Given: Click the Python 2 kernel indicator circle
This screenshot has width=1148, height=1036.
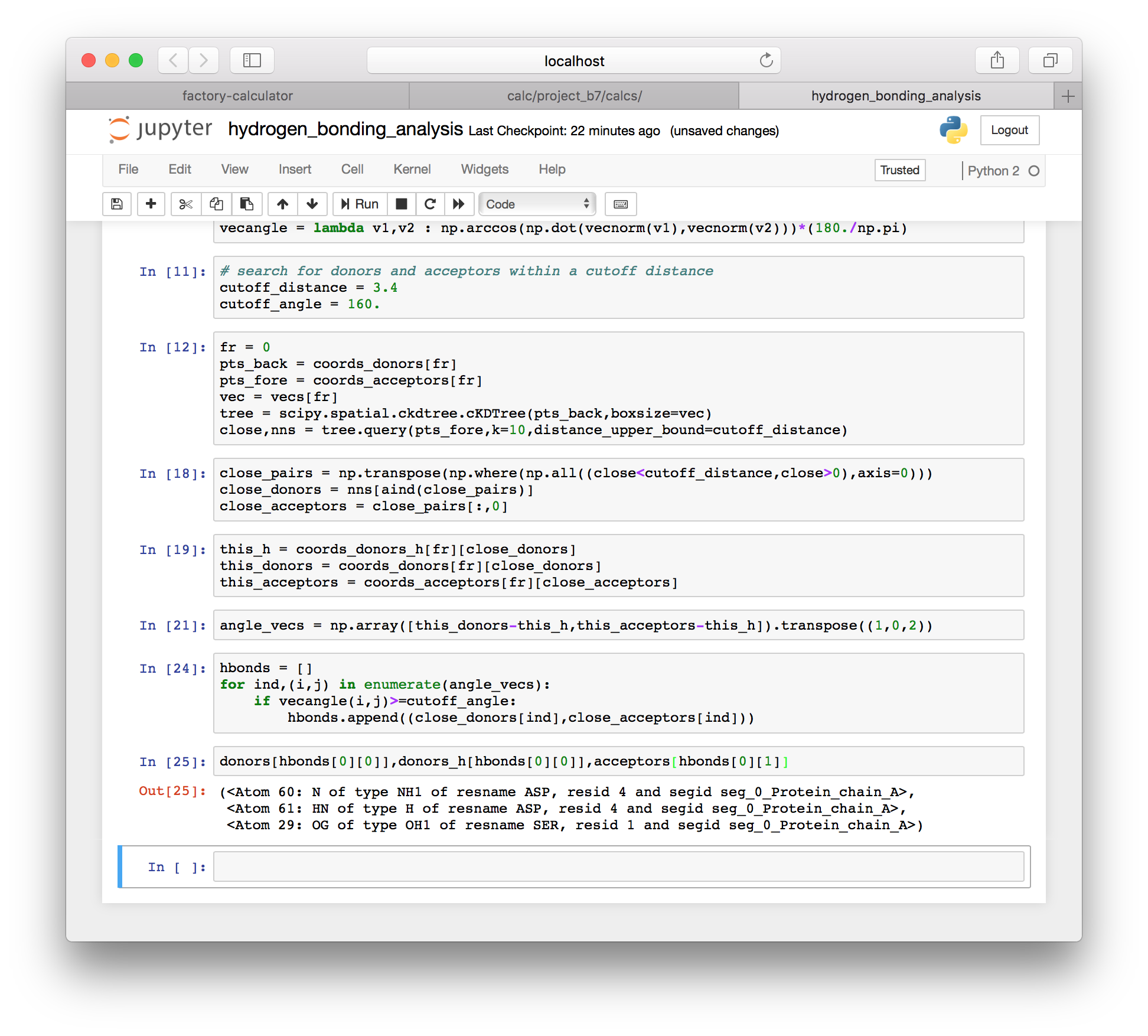Looking at the screenshot, I should click(x=1034, y=171).
